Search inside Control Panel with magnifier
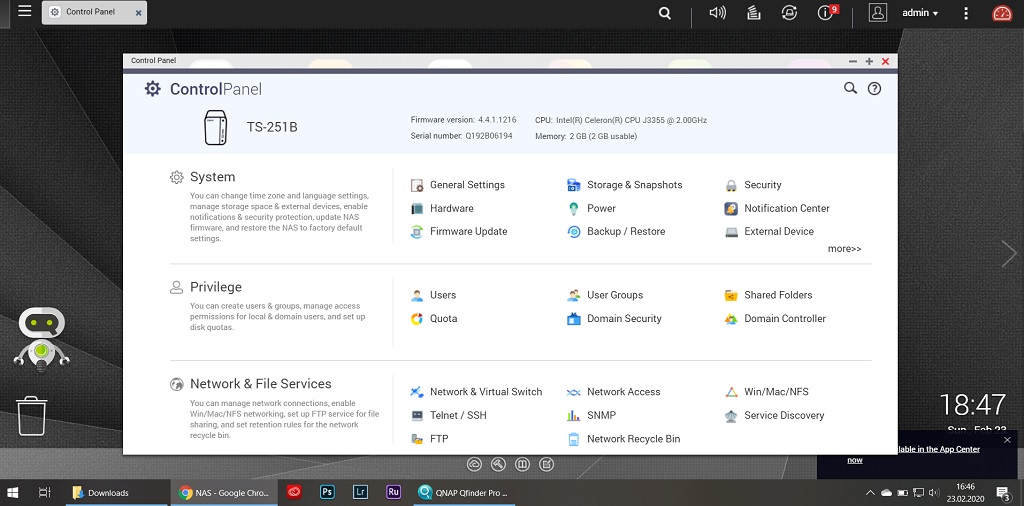 tap(850, 88)
